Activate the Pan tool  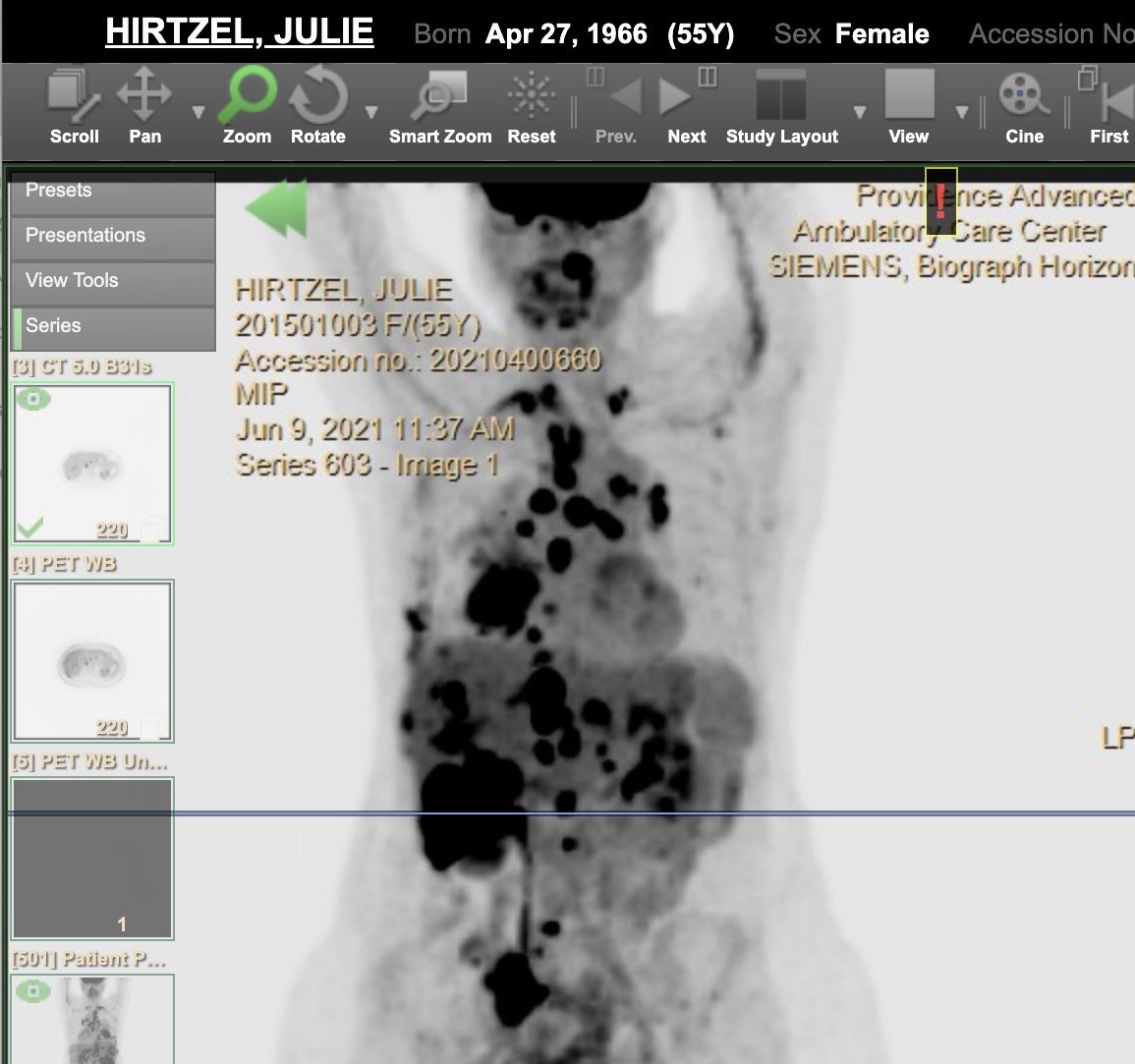pyautogui.click(x=144, y=108)
